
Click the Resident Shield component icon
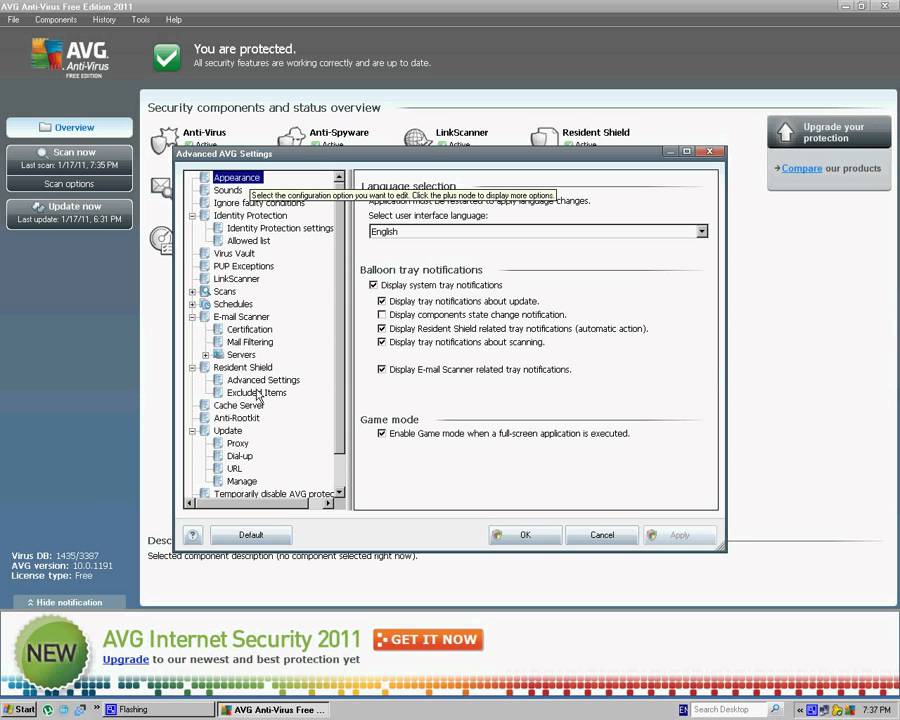click(544, 137)
